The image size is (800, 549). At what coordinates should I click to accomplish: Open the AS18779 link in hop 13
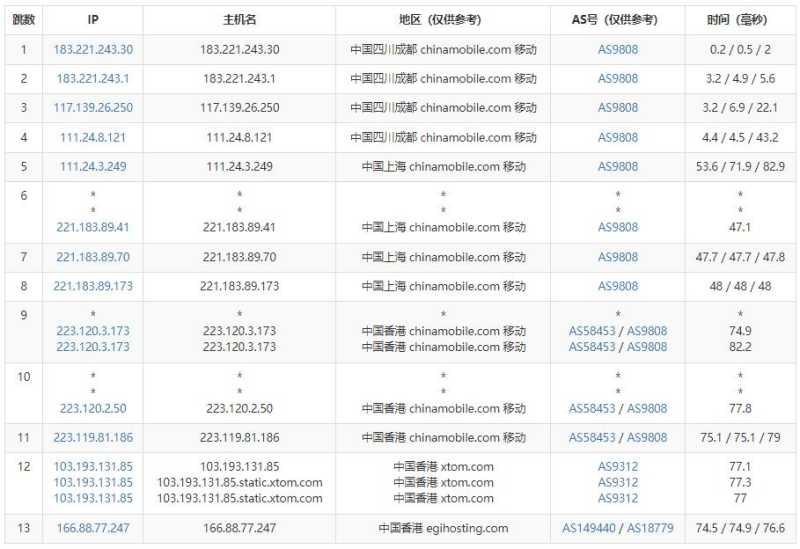pos(650,528)
